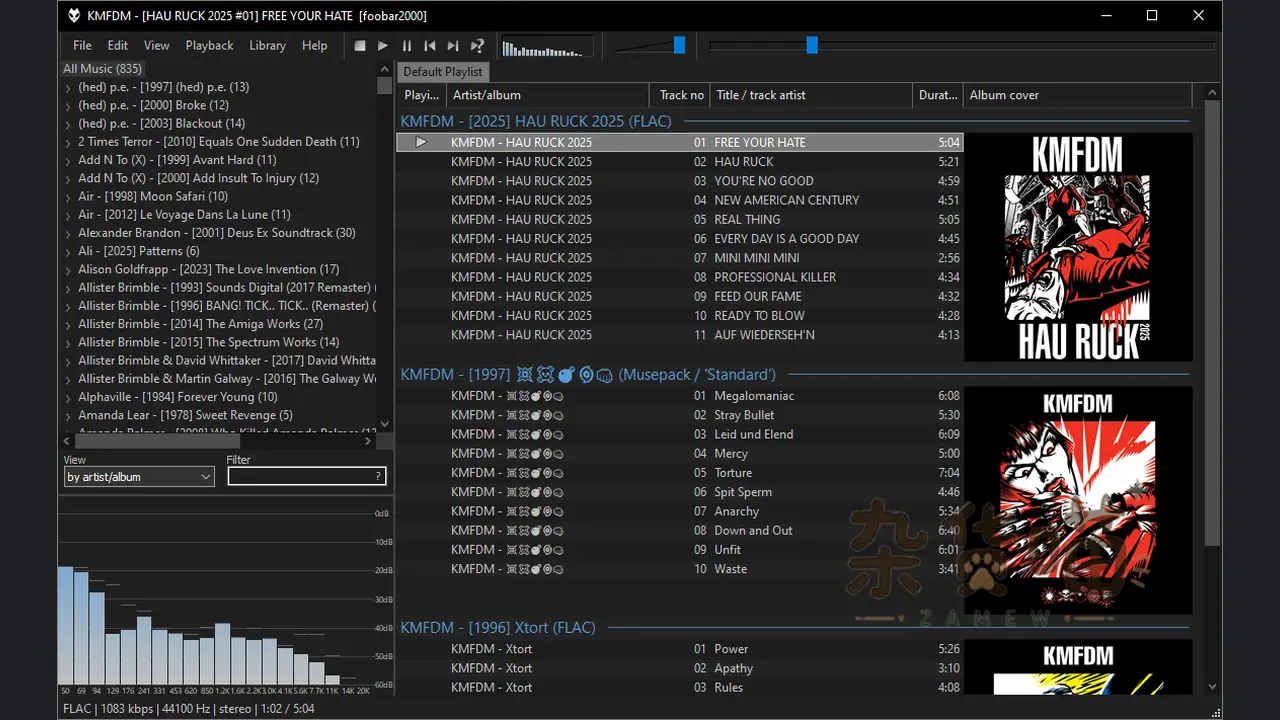
Task: Select track Down and Out
Action: 679,530
